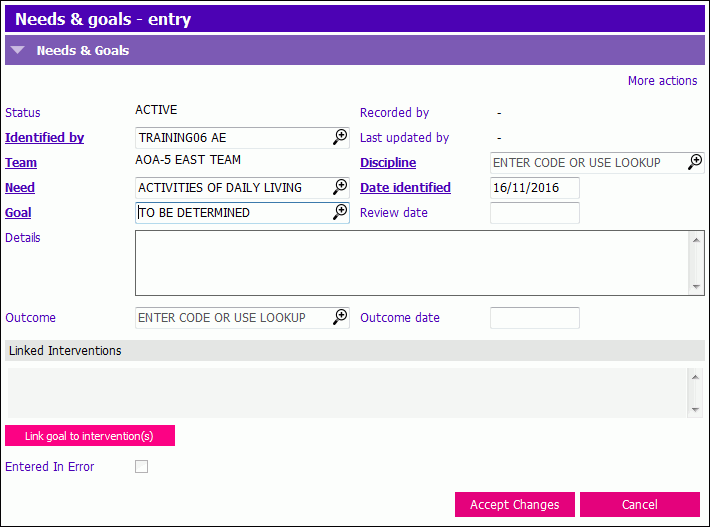Click the empty Review date field
Image resolution: width=710 pixels, height=527 pixels.
[535, 212]
